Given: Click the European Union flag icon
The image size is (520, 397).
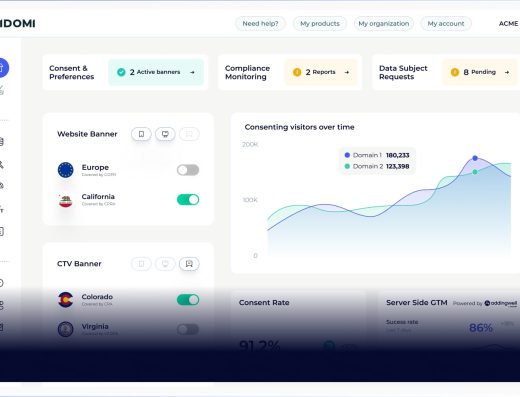Looking at the screenshot, I should 65,170.
